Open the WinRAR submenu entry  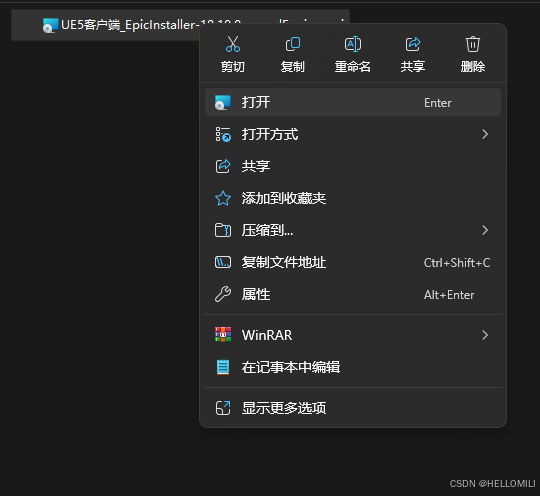(x=353, y=335)
